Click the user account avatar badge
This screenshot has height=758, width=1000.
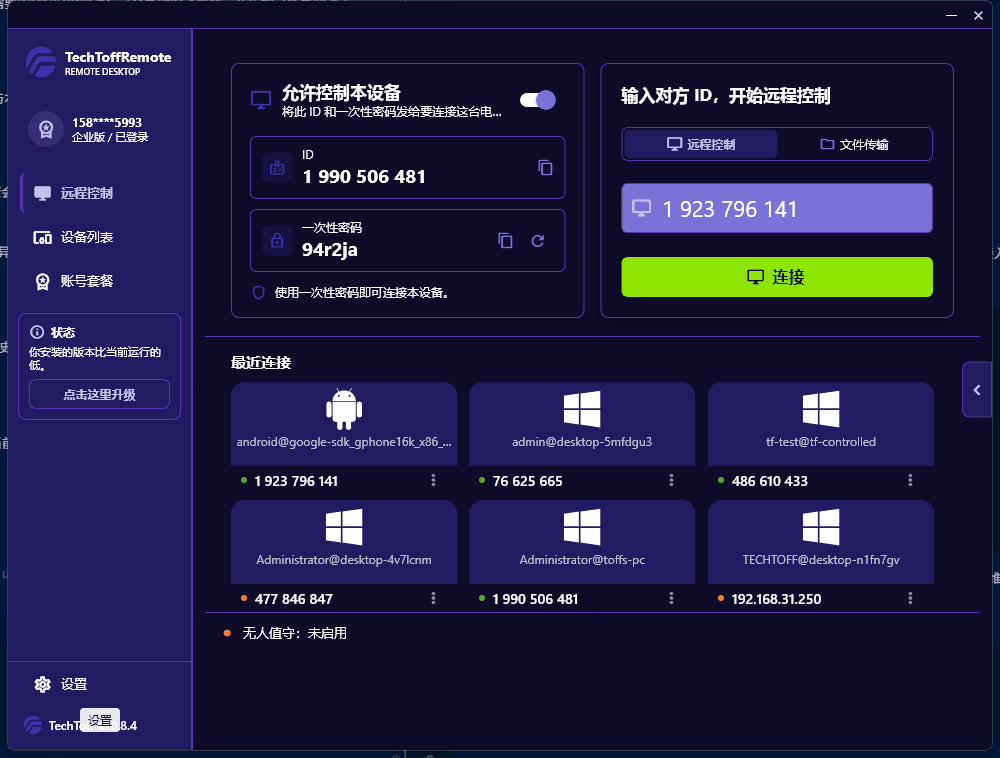pyautogui.click(x=46, y=129)
